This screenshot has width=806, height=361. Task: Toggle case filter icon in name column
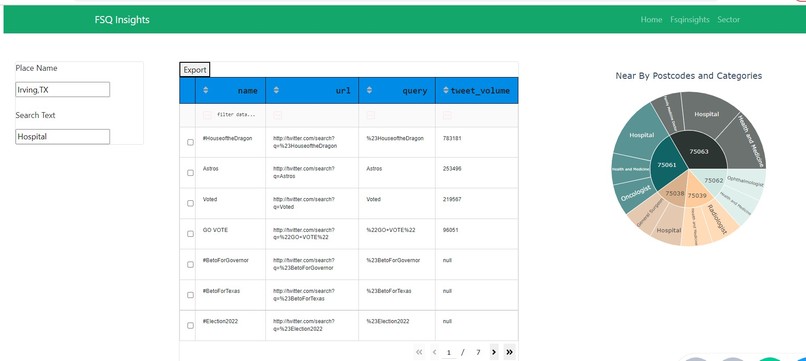coord(207,115)
